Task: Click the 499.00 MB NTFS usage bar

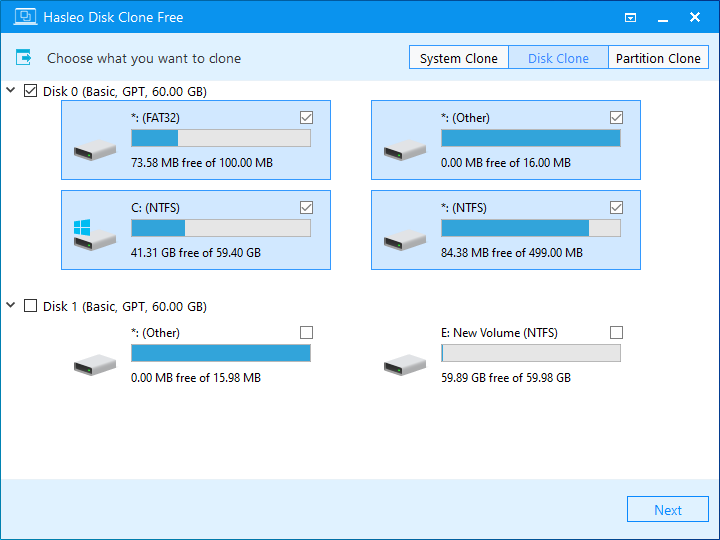Action: click(x=531, y=228)
